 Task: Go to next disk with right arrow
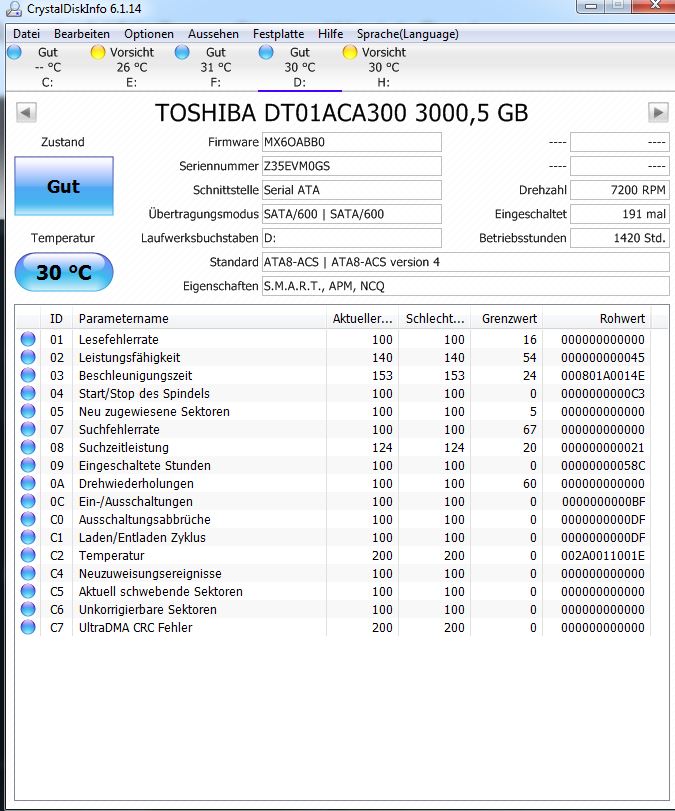click(x=658, y=112)
